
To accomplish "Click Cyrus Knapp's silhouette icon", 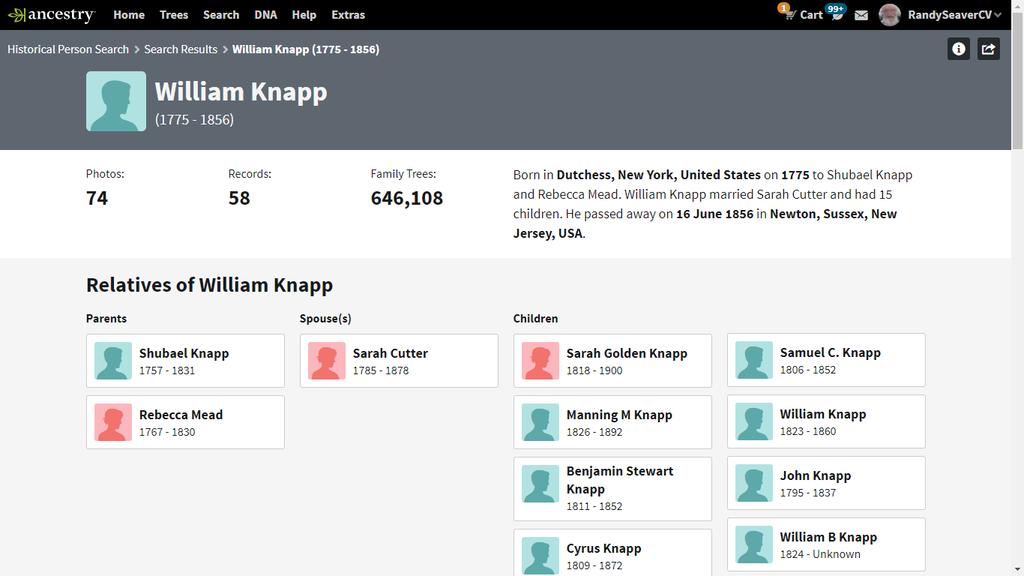I will pyautogui.click(x=540, y=556).
